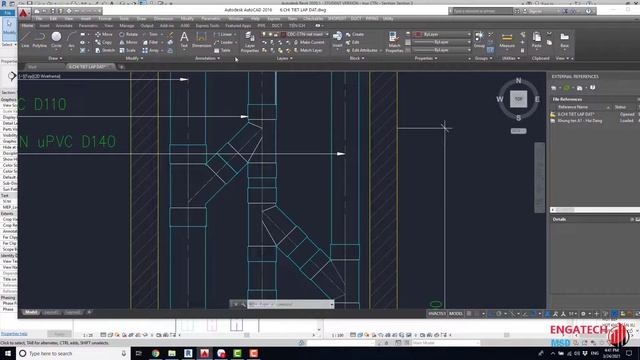Image resolution: width=640 pixels, height=360 pixels.
Task: Open the linetype ByLayer dropdown
Action: coord(443,50)
